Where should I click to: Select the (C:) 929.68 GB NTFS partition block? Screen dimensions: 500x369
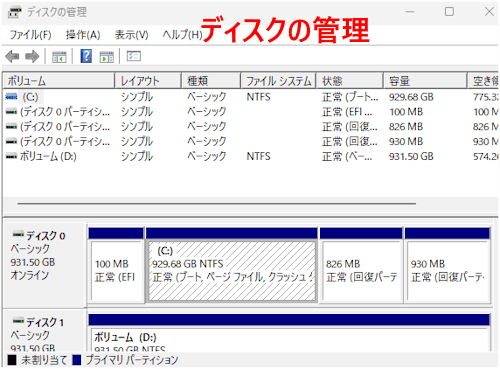[x=232, y=265]
